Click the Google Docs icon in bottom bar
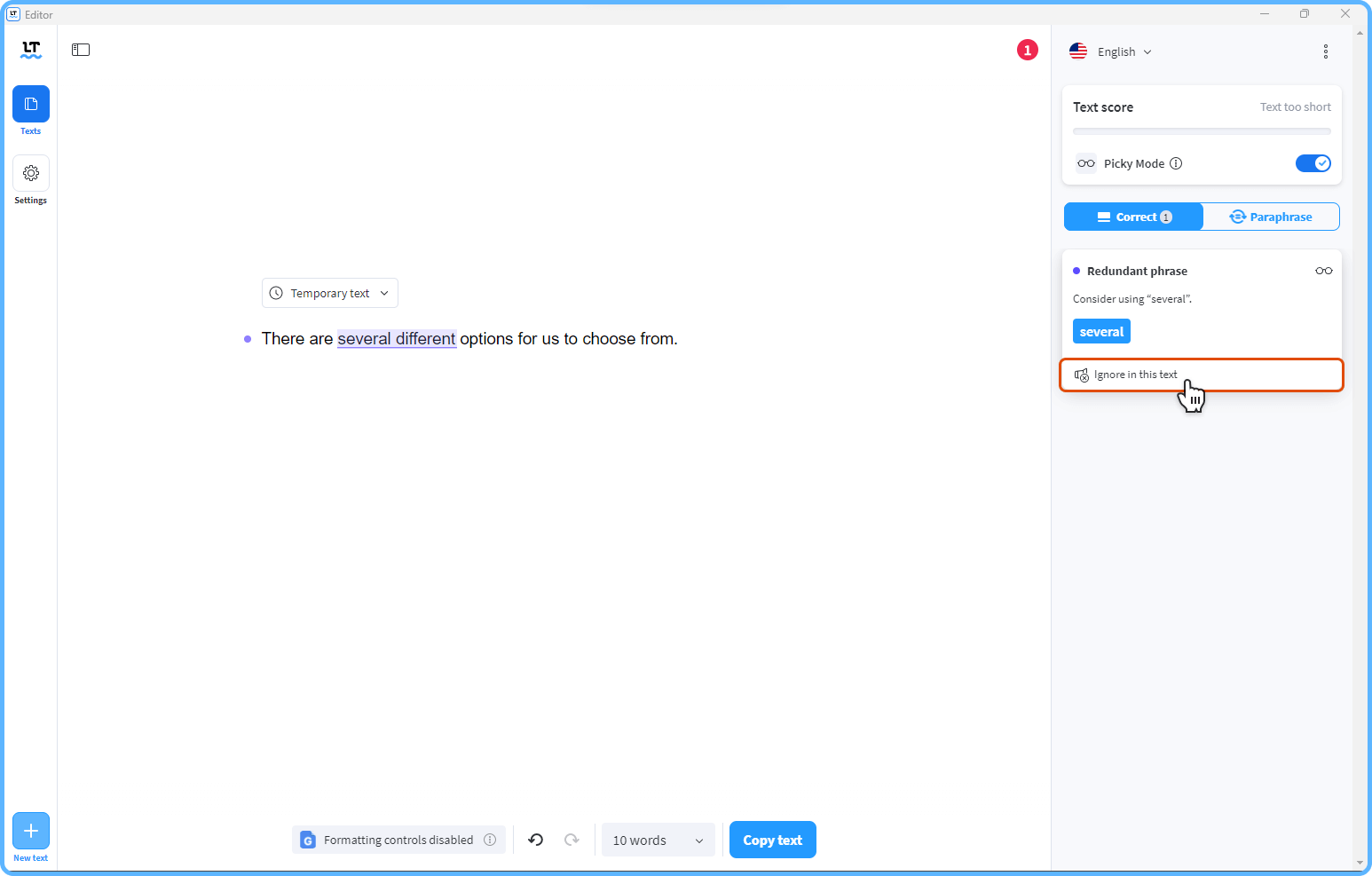1372x876 pixels. (x=308, y=840)
